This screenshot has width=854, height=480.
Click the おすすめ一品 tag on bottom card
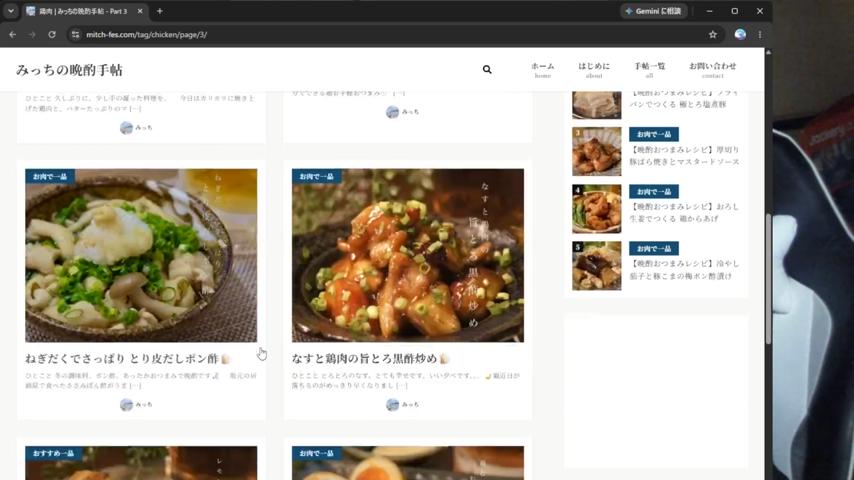[53, 453]
